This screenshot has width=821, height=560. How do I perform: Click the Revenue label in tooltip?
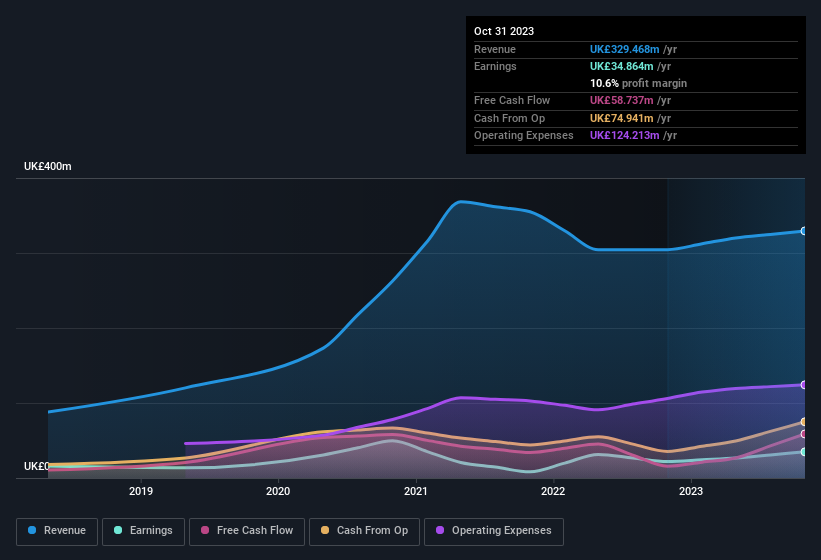coord(495,49)
